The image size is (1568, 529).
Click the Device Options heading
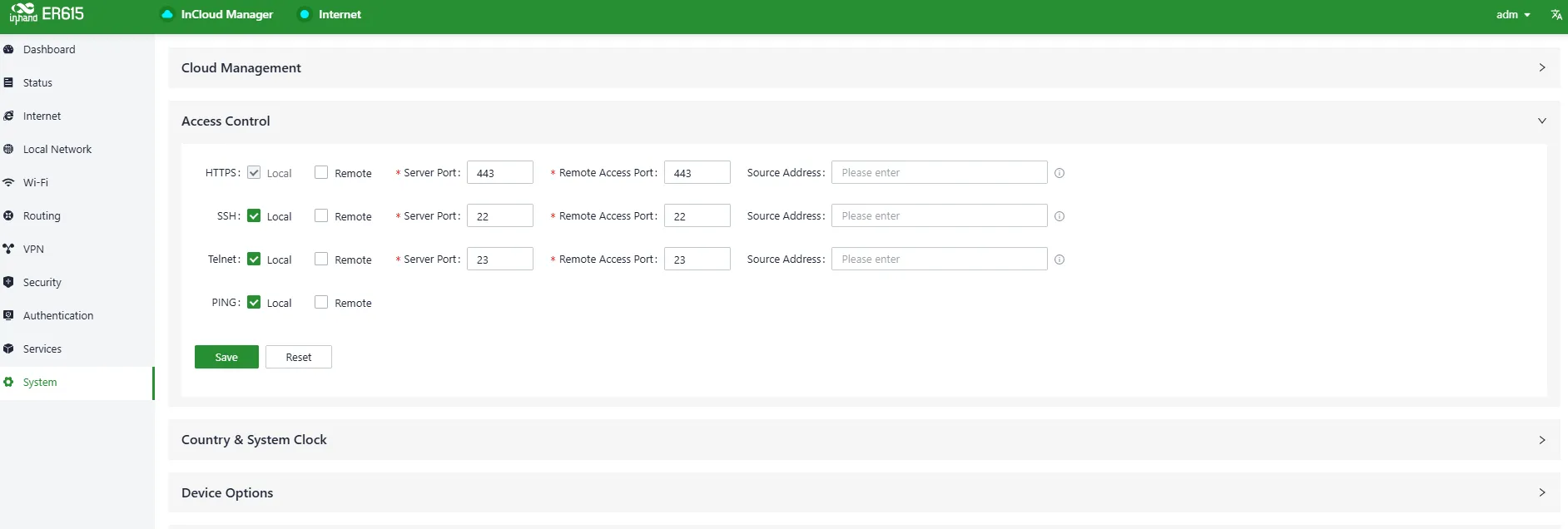227,492
